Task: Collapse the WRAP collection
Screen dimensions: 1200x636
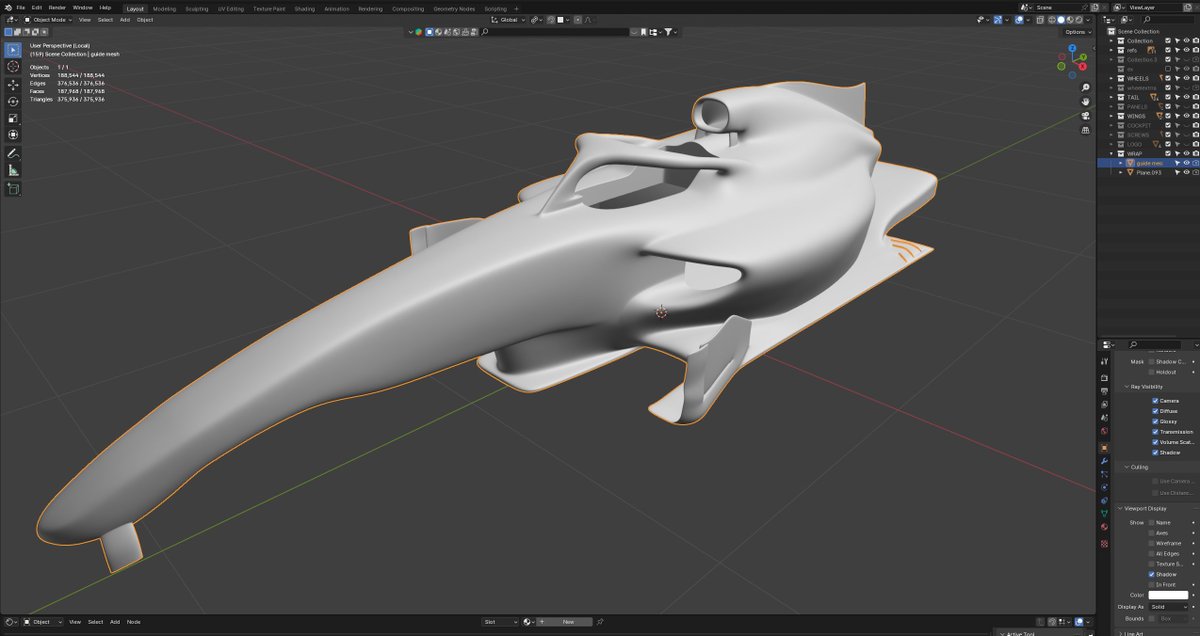Action: coord(1112,153)
